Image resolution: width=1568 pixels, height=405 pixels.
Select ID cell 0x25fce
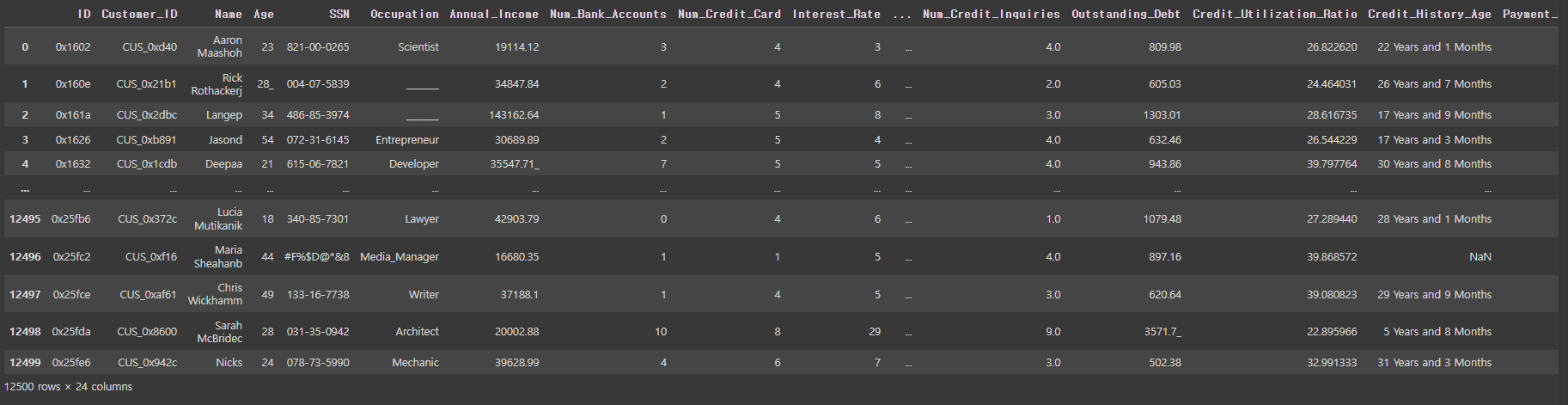[71, 295]
